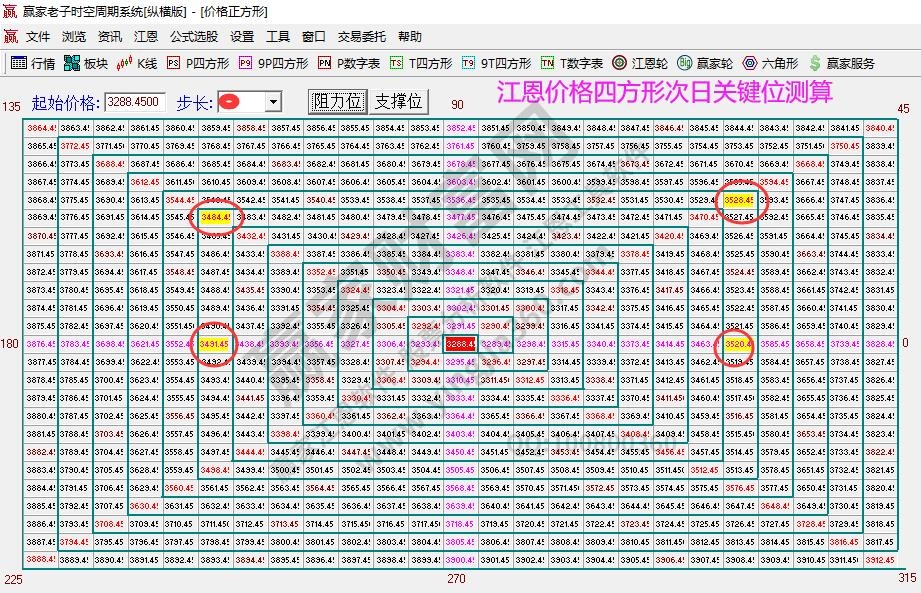This screenshot has width=921, height=593.
Task: Expand the step size selector arrow
Action: pyautogui.click(x=273, y=100)
